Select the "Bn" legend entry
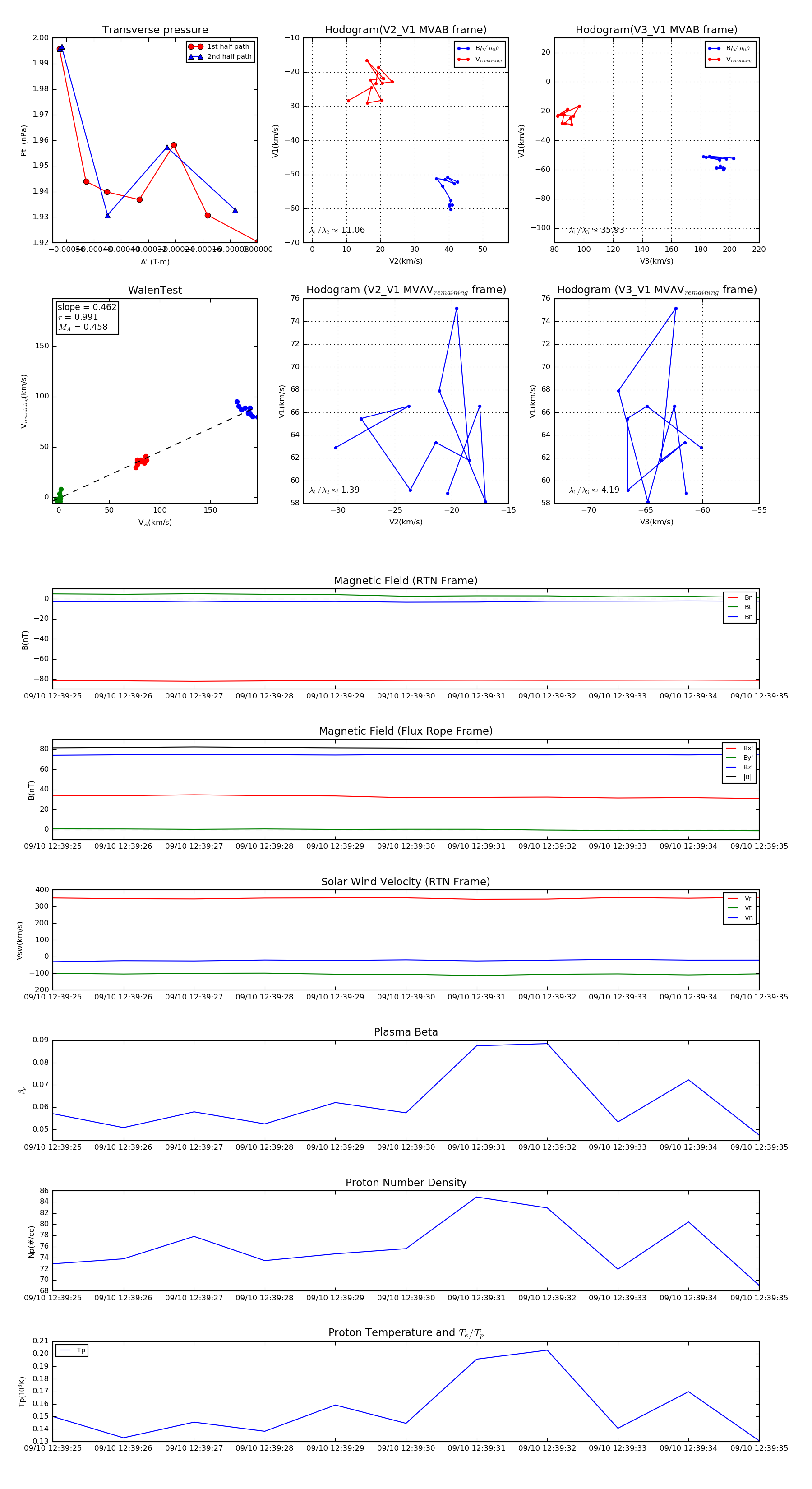812x1489 pixels. [x=740, y=617]
